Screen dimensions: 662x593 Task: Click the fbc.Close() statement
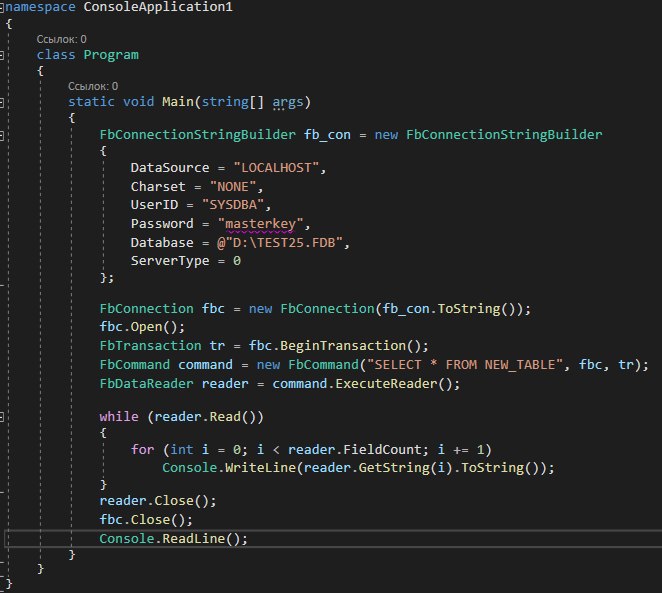coord(146,520)
